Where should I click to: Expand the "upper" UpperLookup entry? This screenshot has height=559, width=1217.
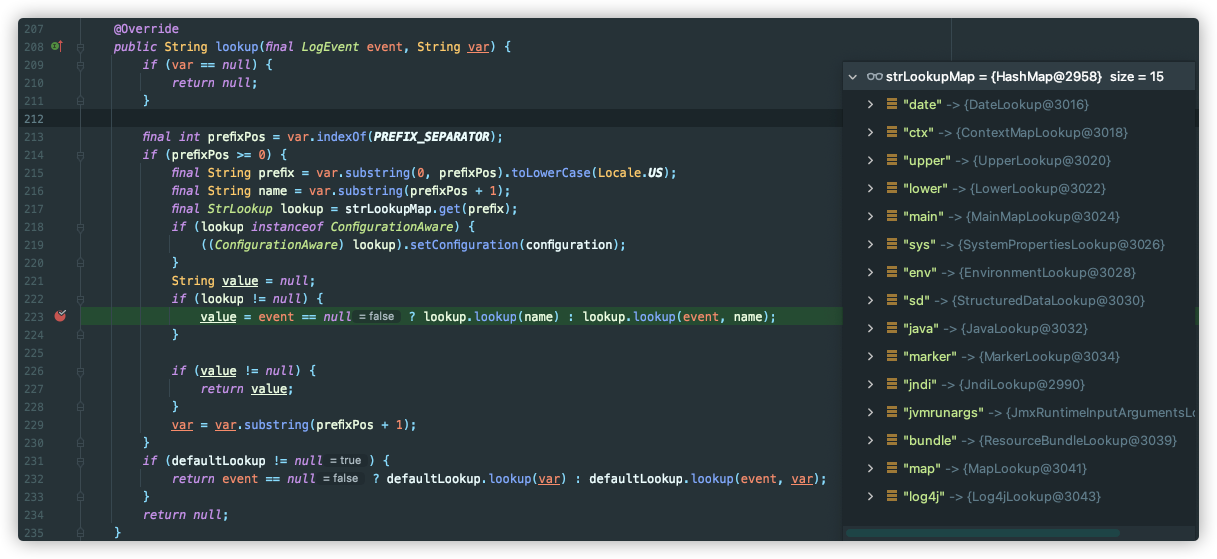click(870, 160)
